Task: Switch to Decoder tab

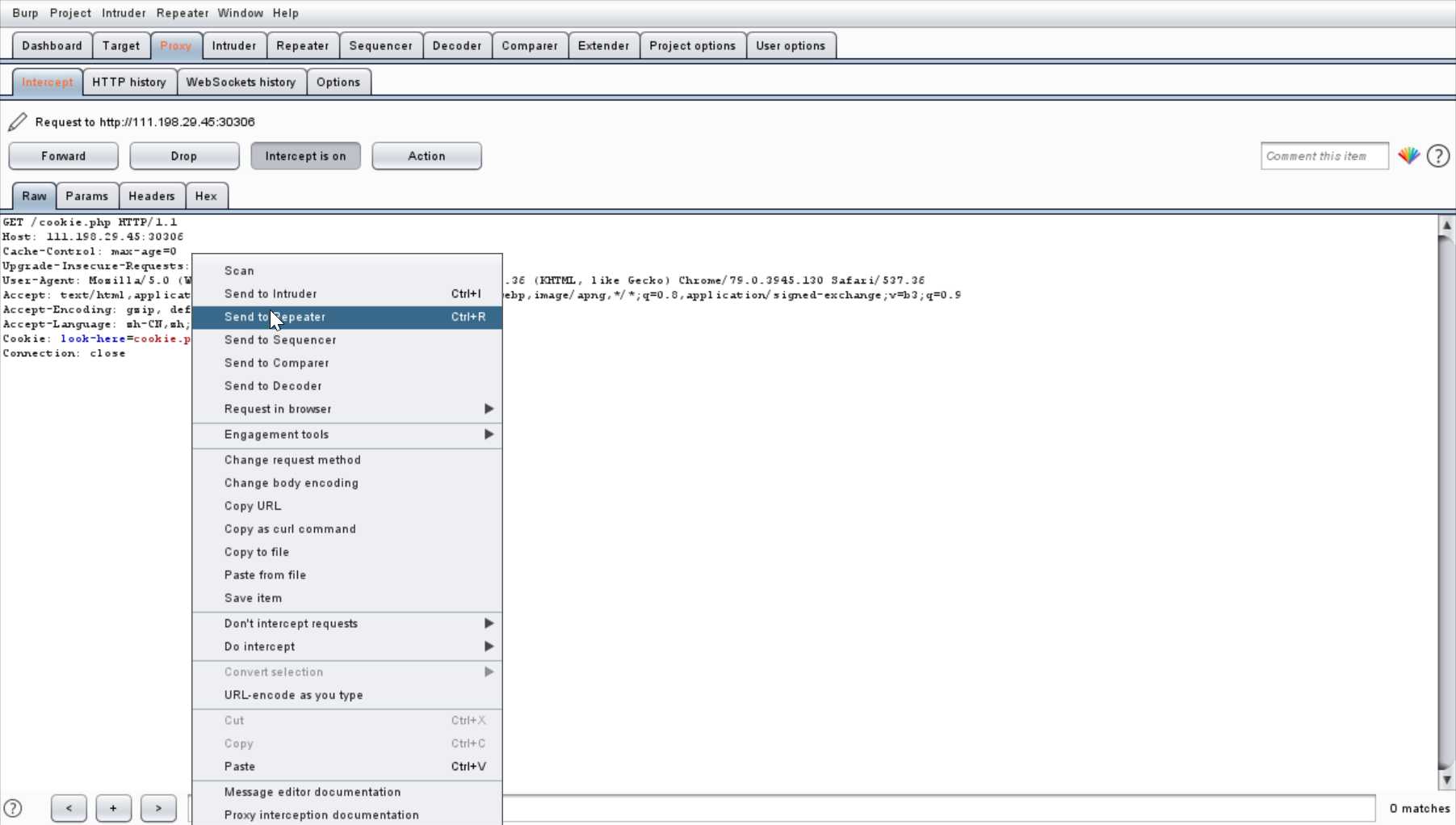Action: coord(457,46)
